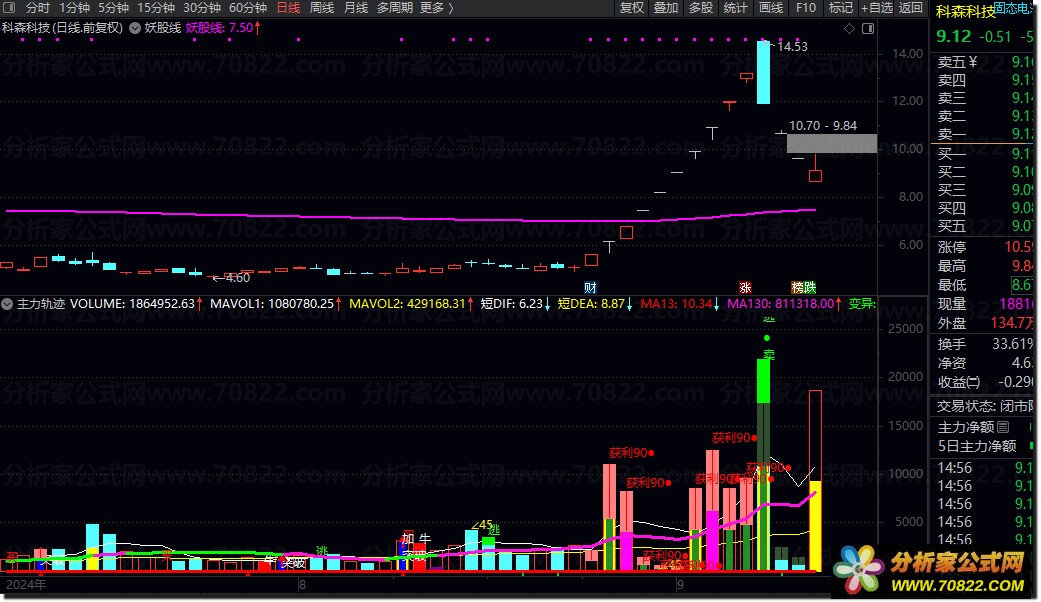Click the 复权 button
The height and width of the screenshot is (602, 1041).
[631, 8]
